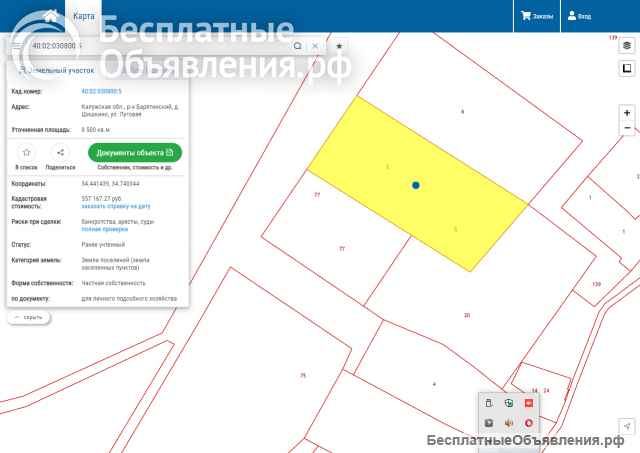The height and width of the screenshot is (453, 640).
Task: Click the magnifier search icon
Action: click(x=298, y=46)
